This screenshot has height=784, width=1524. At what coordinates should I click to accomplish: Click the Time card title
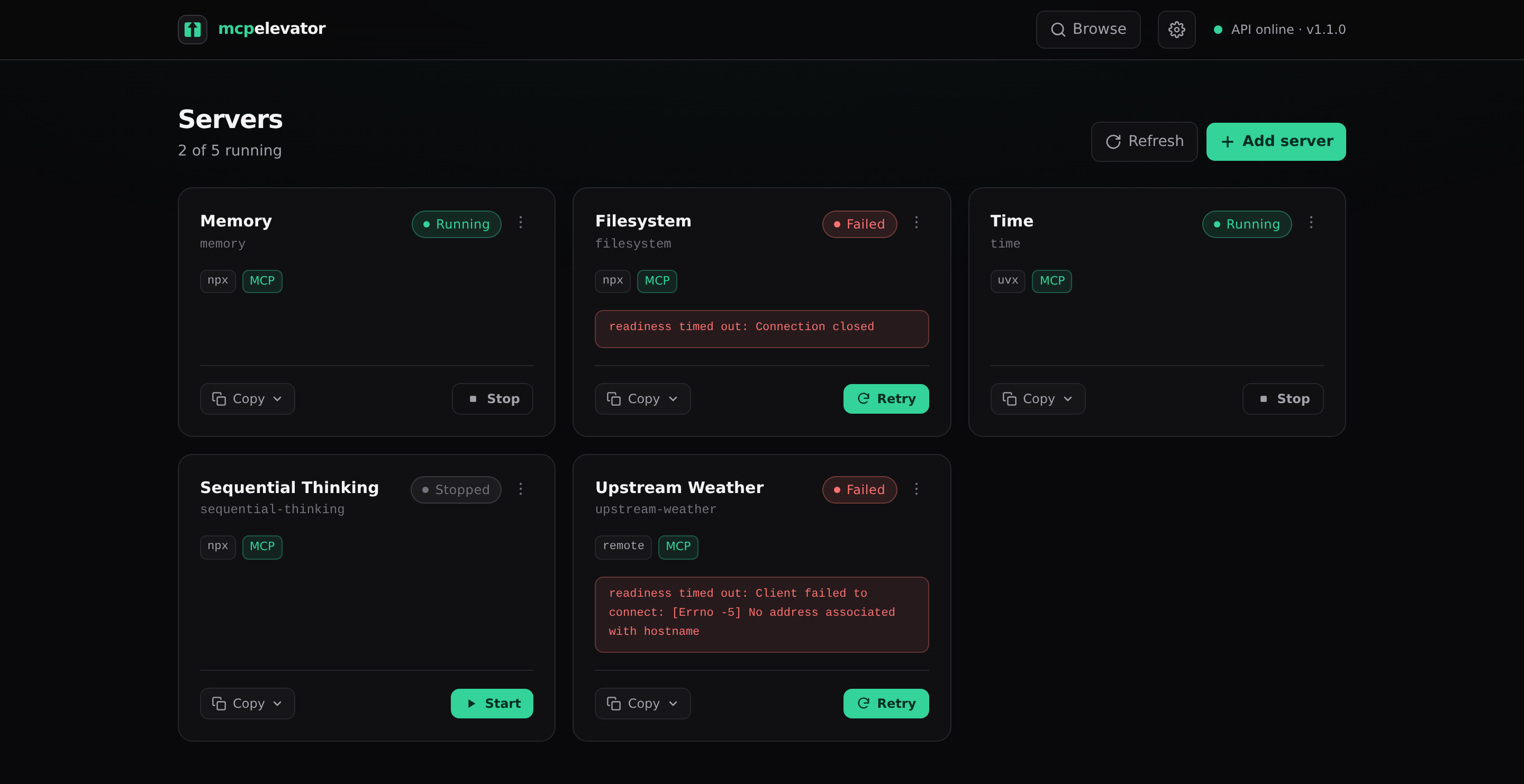[1012, 221]
